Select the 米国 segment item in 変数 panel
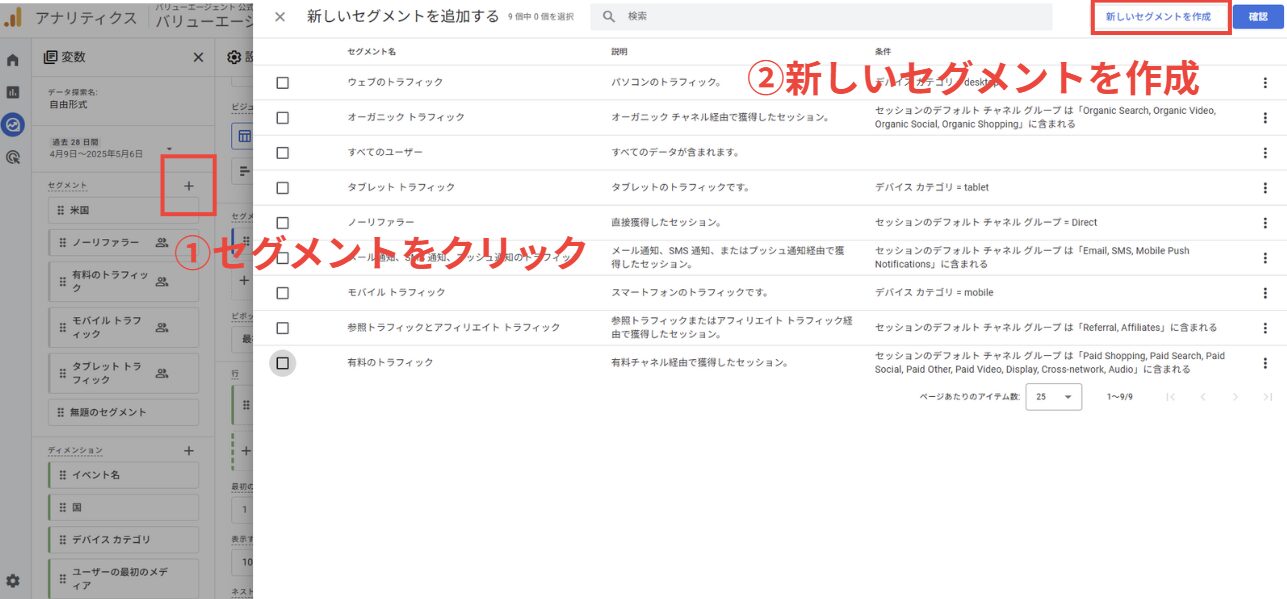The height and width of the screenshot is (599, 1287). (123, 211)
